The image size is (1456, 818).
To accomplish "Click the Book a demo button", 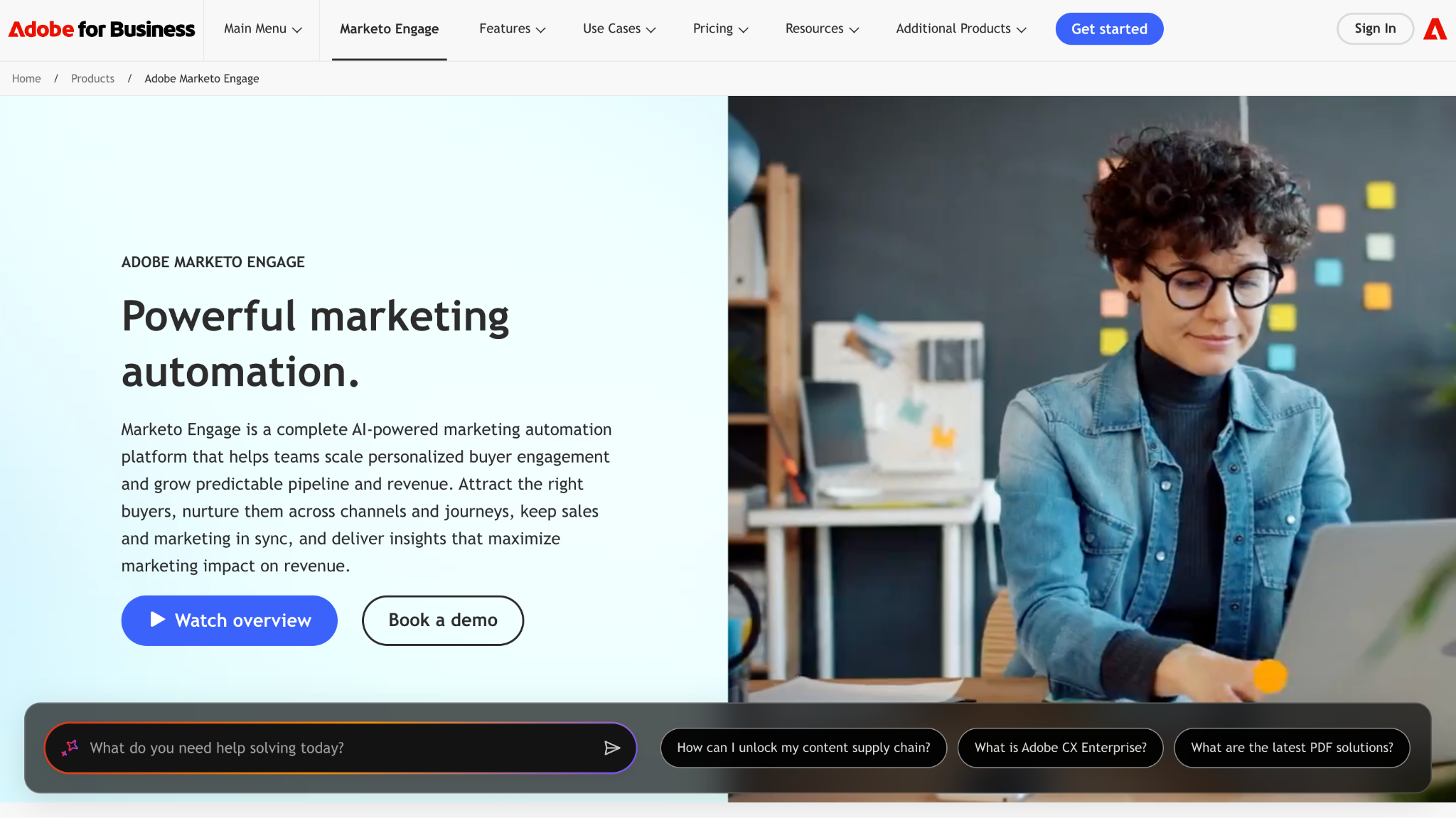I will [x=443, y=620].
